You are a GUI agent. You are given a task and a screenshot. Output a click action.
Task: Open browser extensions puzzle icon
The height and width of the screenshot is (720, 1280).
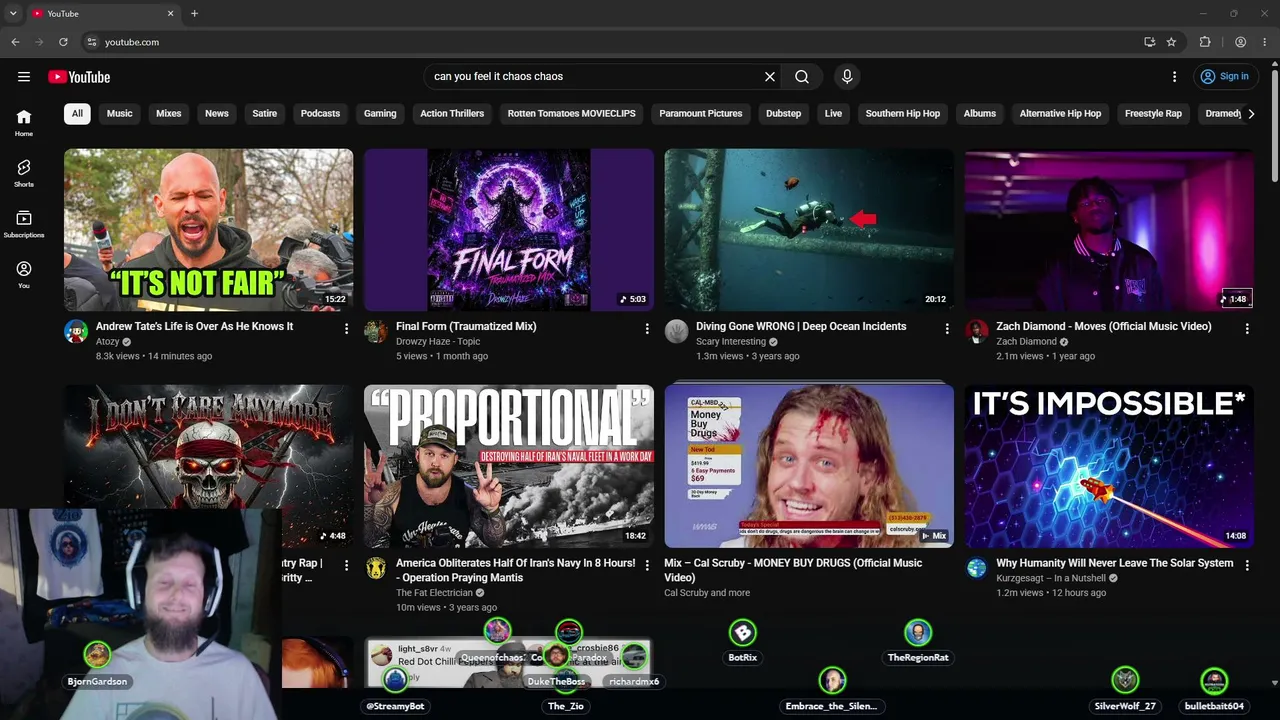pyautogui.click(x=1205, y=42)
